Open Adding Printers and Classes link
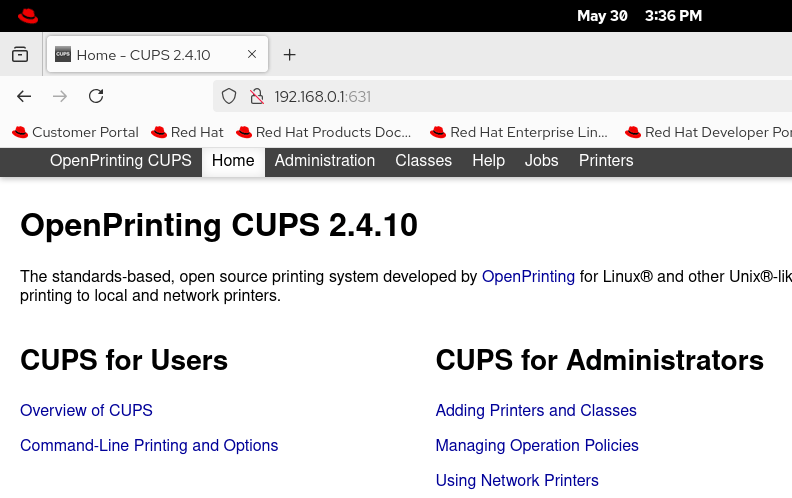Image resolution: width=792 pixels, height=498 pixels. 536,410
